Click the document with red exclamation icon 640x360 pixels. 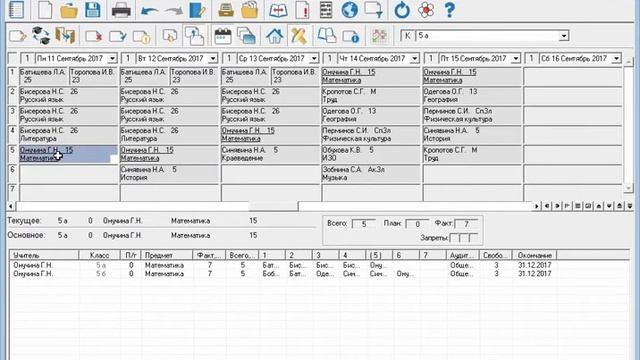302,10
